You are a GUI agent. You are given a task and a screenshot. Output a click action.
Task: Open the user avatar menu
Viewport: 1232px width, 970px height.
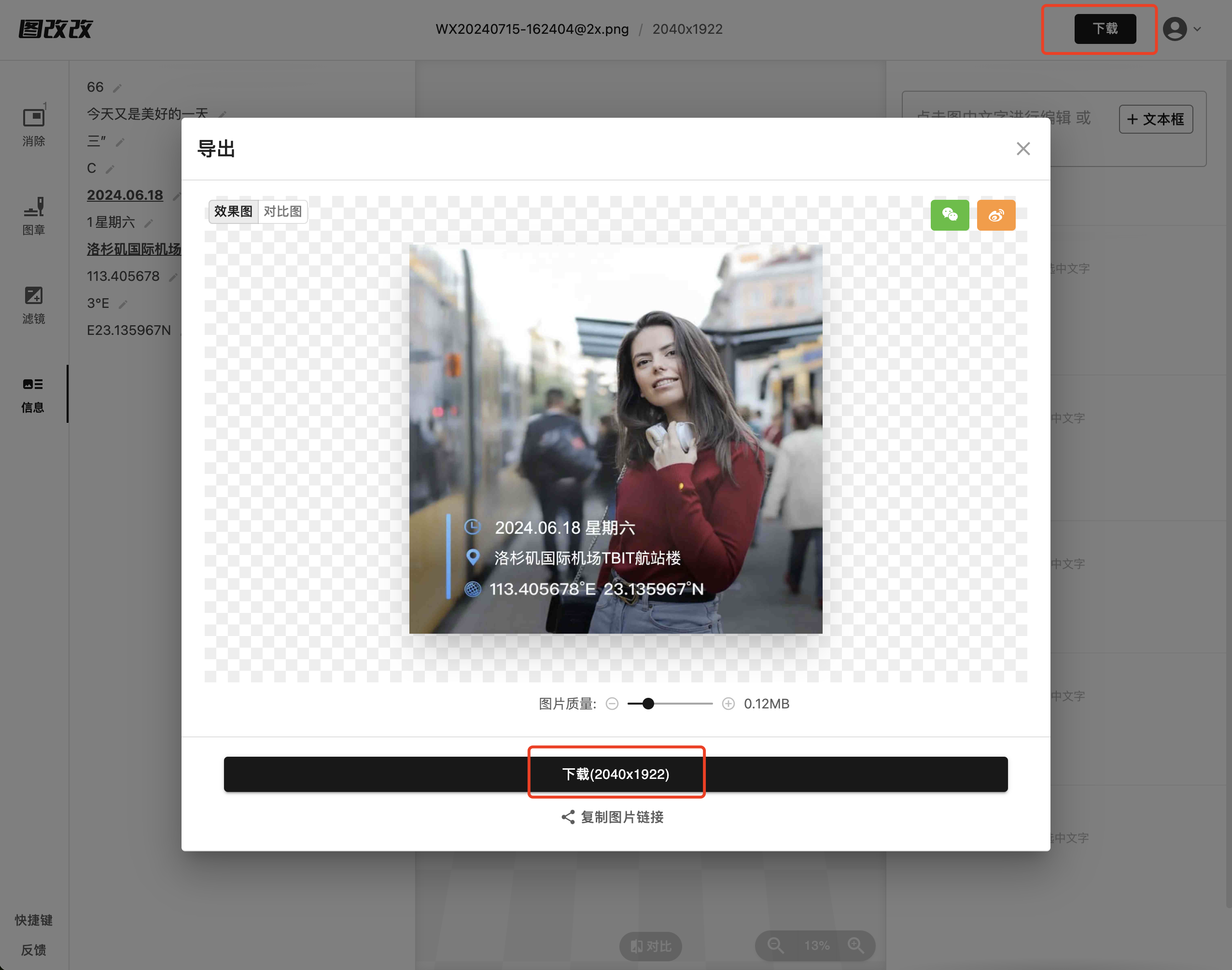1175,29
